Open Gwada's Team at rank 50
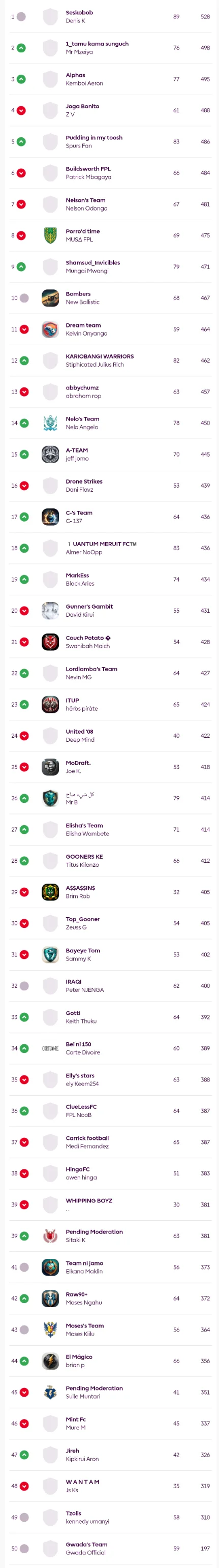This screenshot has width=219, height=1568. (86, 1544)
